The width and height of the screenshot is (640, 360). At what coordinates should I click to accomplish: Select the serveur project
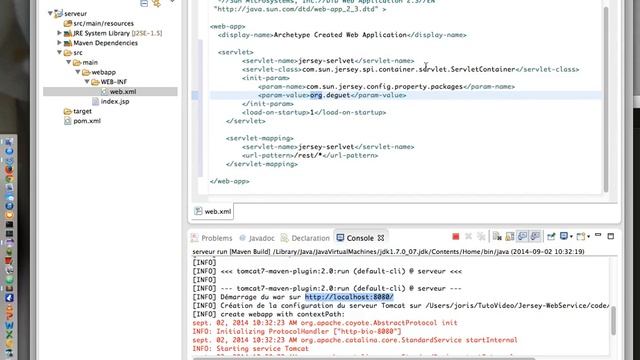point(76,13)
